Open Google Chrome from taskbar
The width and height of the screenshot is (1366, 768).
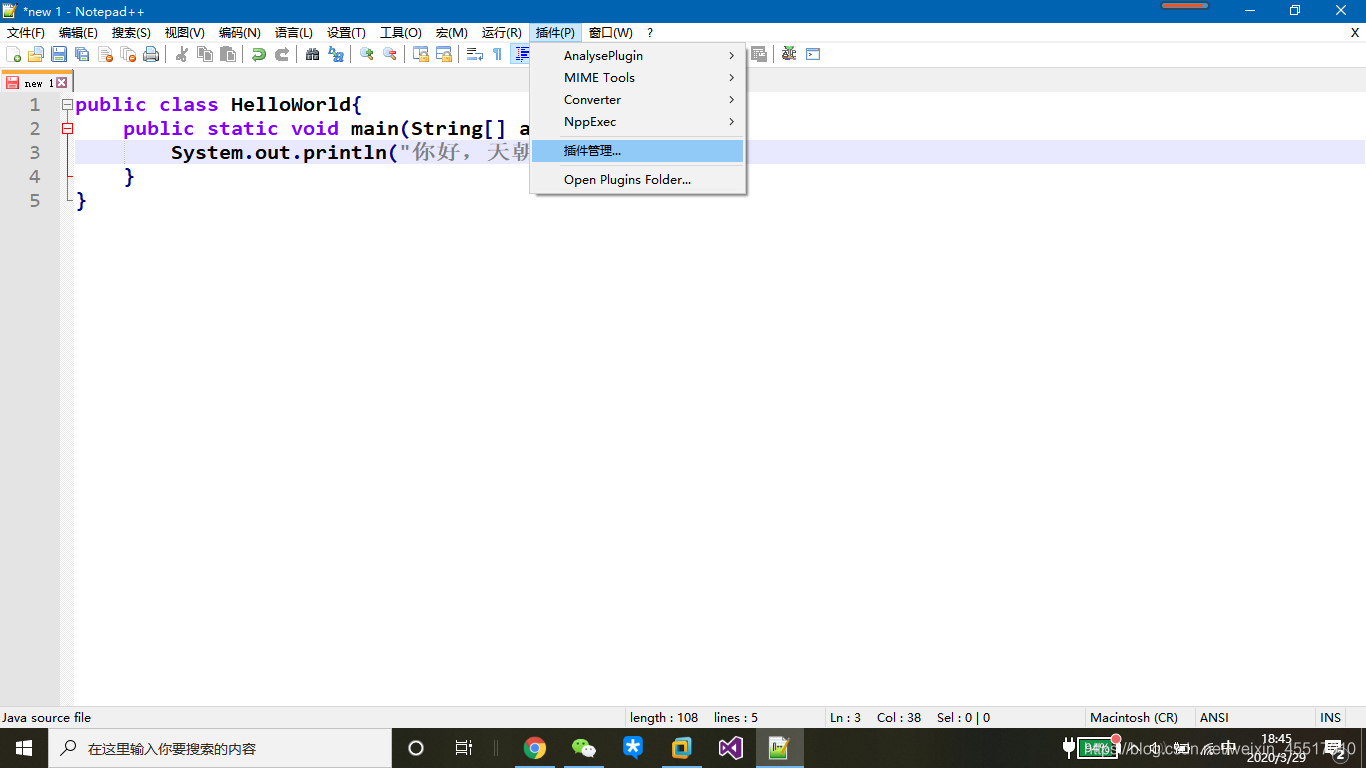coord(535,748)
